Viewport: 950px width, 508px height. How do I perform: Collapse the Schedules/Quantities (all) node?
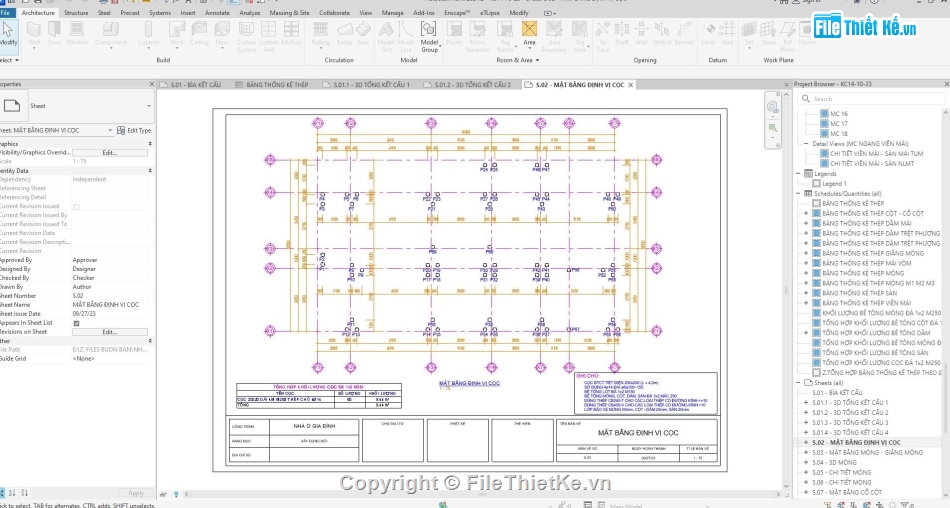coord(799,193)
